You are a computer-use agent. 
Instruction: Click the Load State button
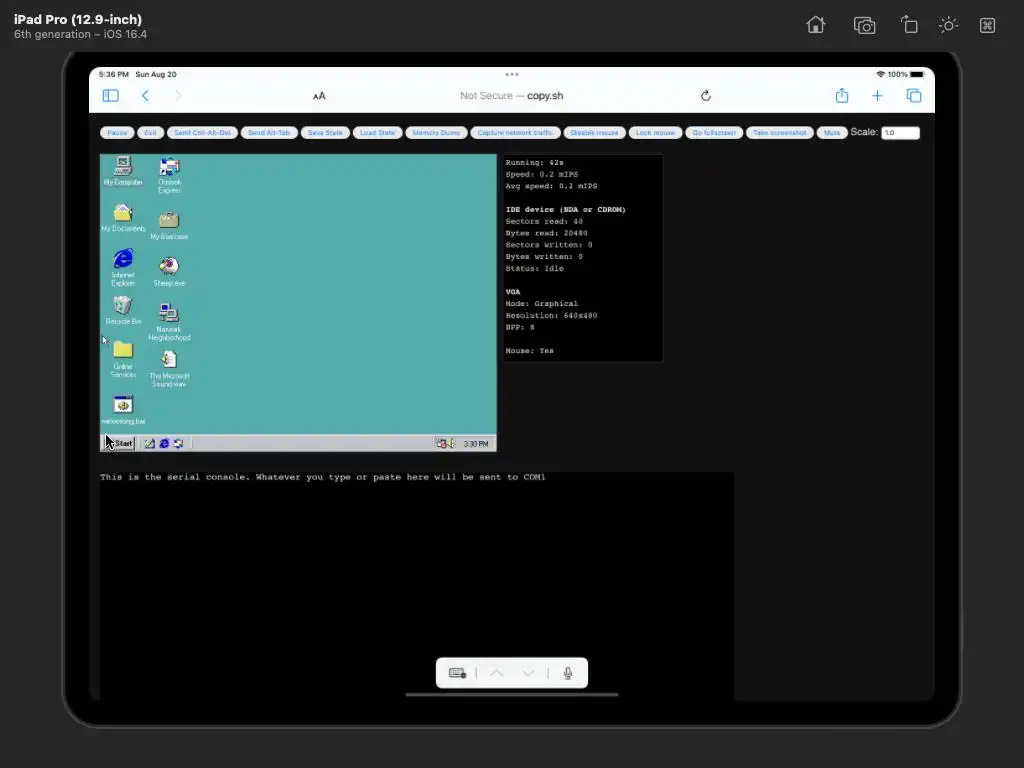(x=377, y=133)
